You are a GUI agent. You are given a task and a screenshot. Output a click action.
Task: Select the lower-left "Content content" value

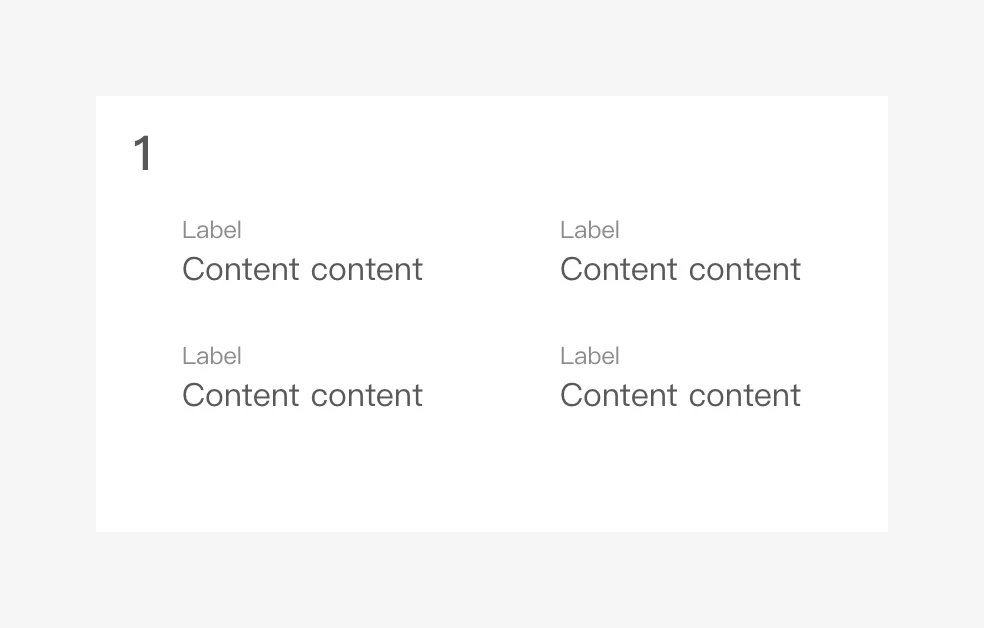click(x=302, y=395)
